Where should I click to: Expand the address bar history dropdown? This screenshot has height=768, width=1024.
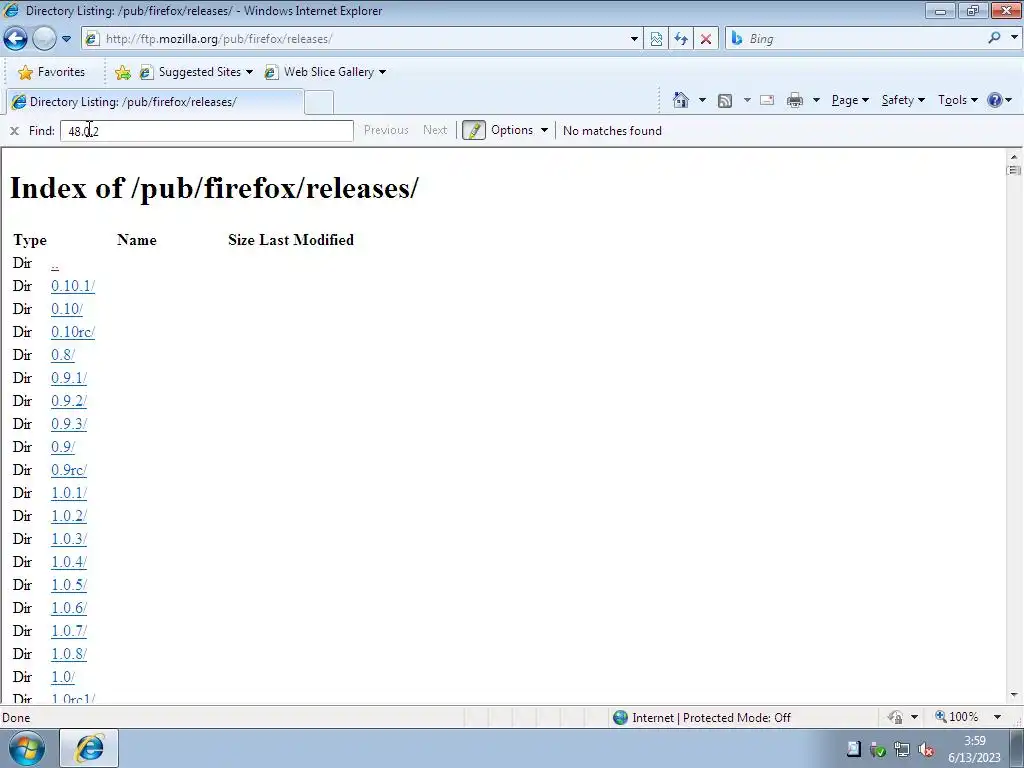[x=634, y=39]
